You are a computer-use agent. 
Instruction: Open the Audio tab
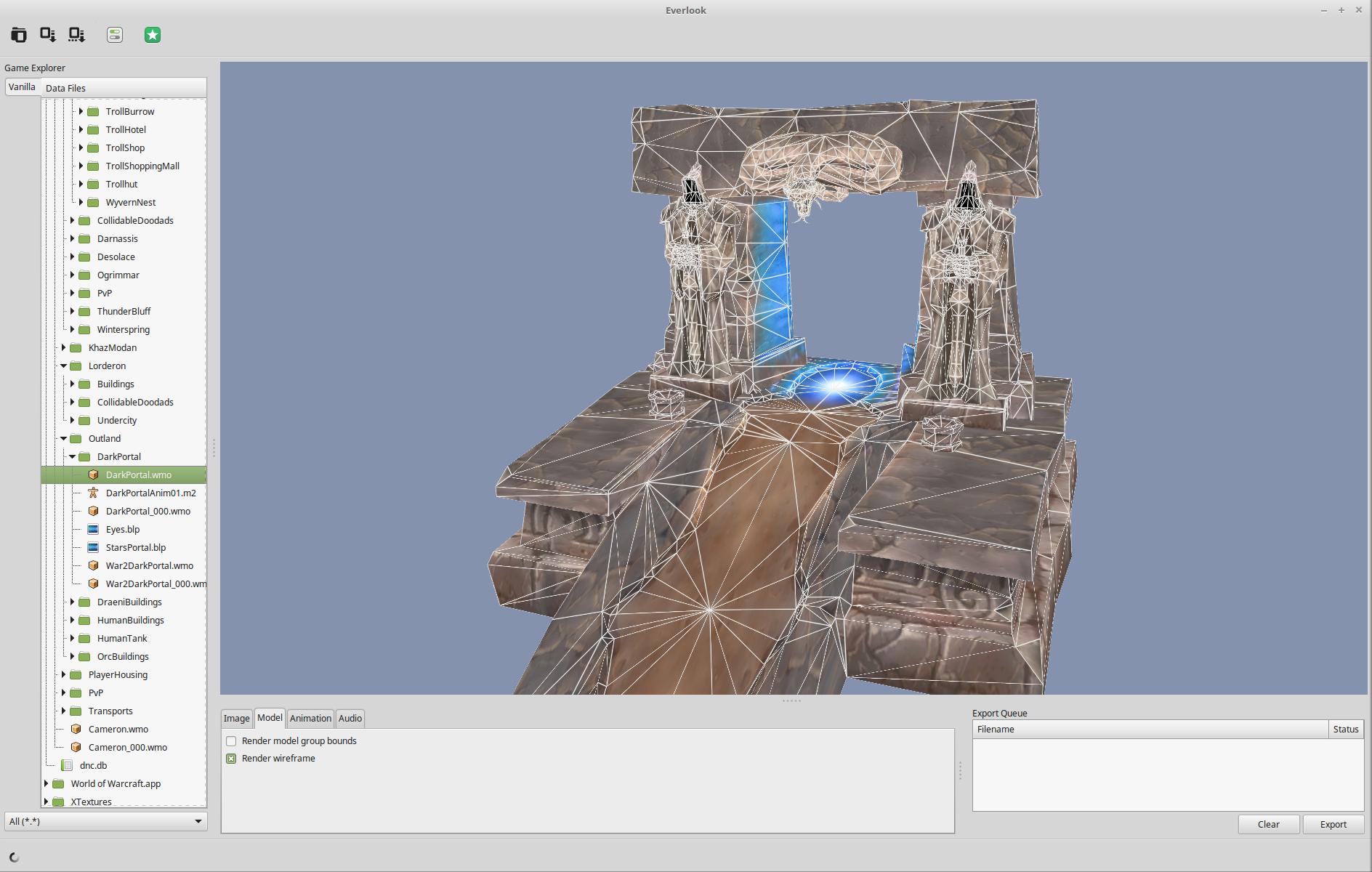350,718
